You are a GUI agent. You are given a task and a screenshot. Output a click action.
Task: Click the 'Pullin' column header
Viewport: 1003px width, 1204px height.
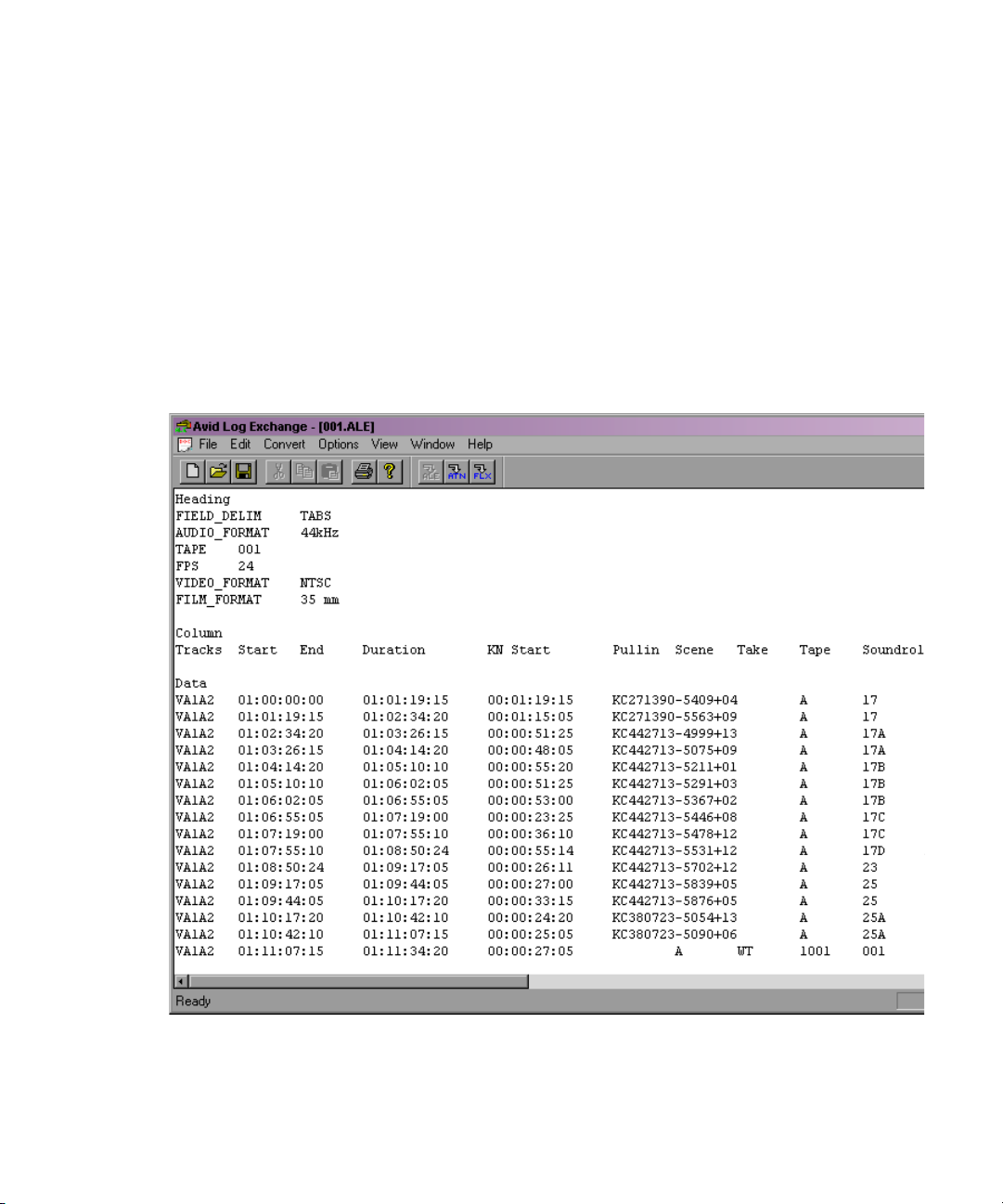click(x=637, y=650)
